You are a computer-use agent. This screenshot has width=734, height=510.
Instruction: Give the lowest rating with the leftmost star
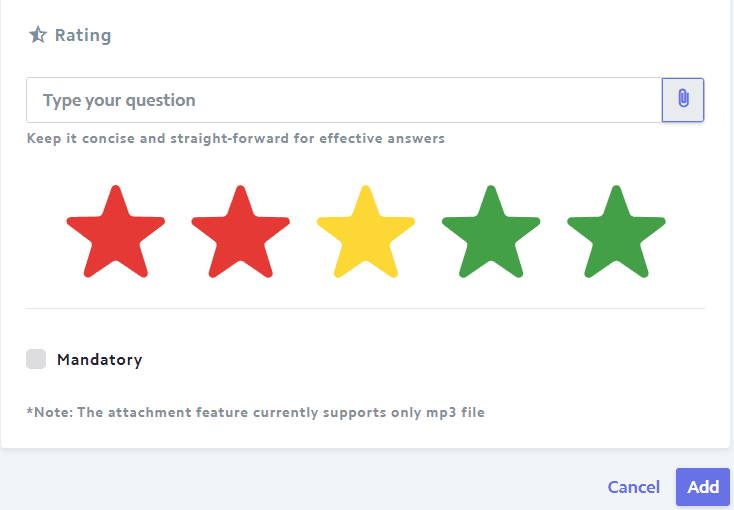(116, 231)
